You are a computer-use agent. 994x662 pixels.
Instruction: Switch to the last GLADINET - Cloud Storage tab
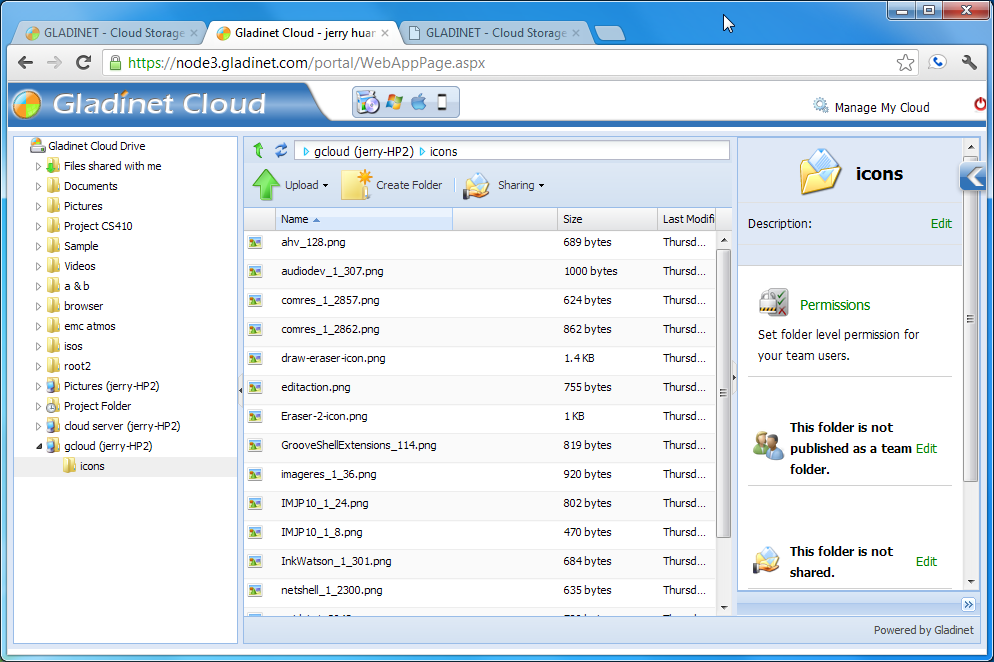point(496,33)
